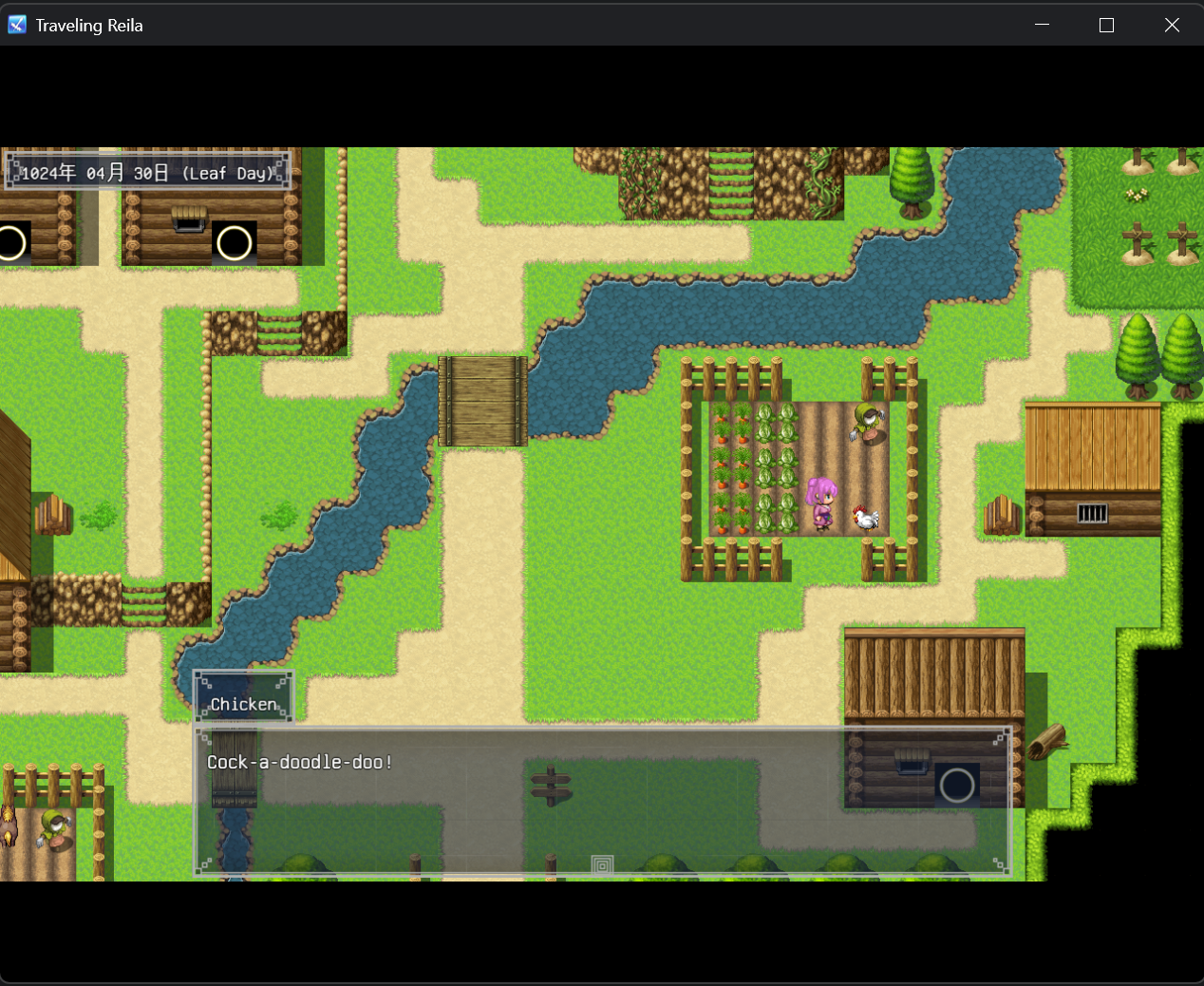Click the stairs on the top rocky cliff

(731, 183)
